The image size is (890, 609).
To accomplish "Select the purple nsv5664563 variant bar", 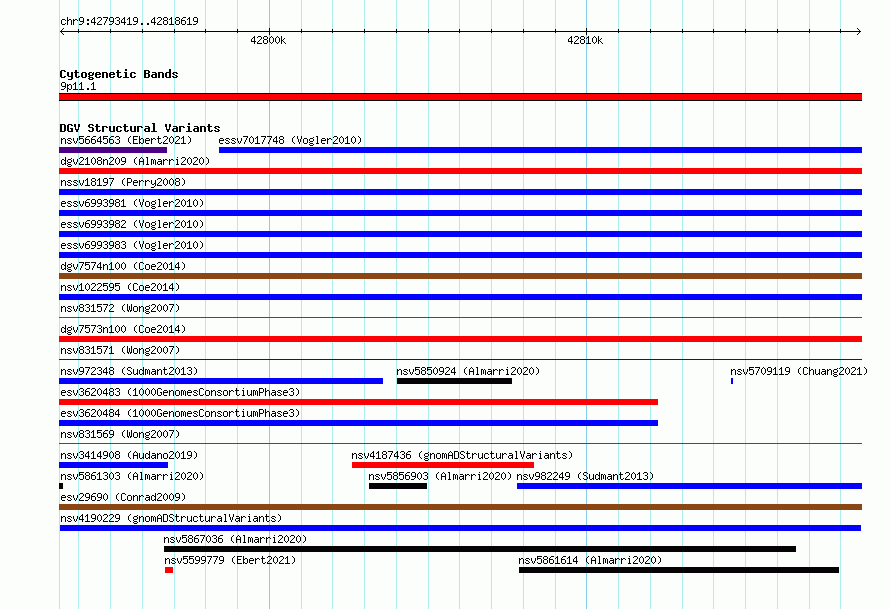I will pos(113,150).
